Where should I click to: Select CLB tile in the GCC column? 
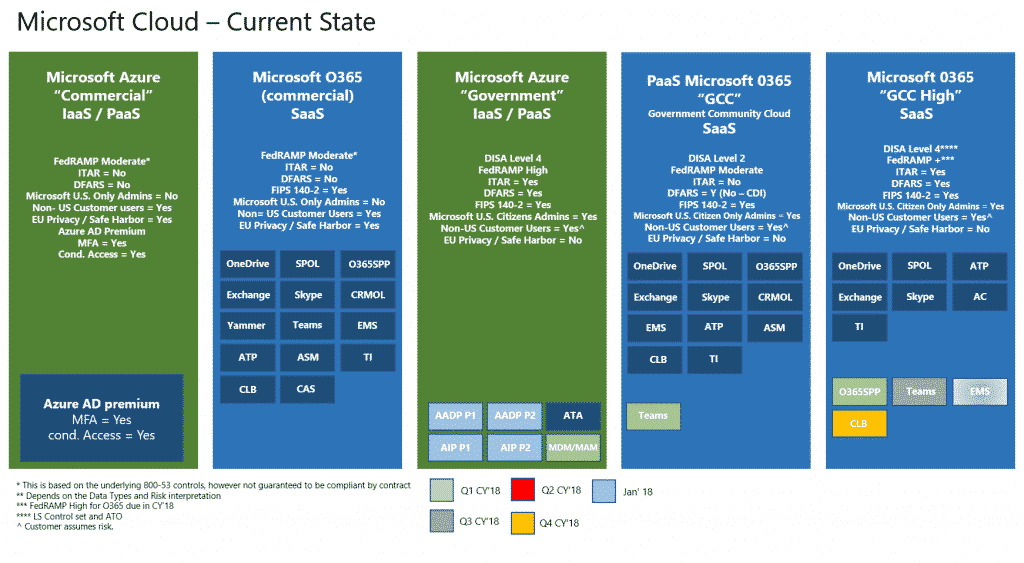pyautogui.click(x=655, y=360)
